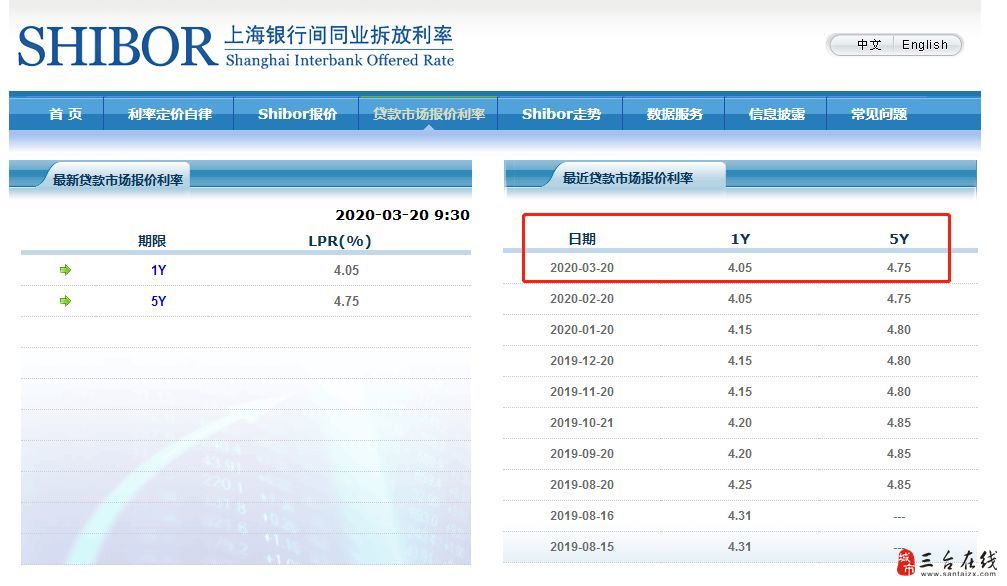The width and height of the screenshot is (1007, 586).
Task: Click the LPR(%) column header
Action: pyautogui.click(x=340, y=241)
